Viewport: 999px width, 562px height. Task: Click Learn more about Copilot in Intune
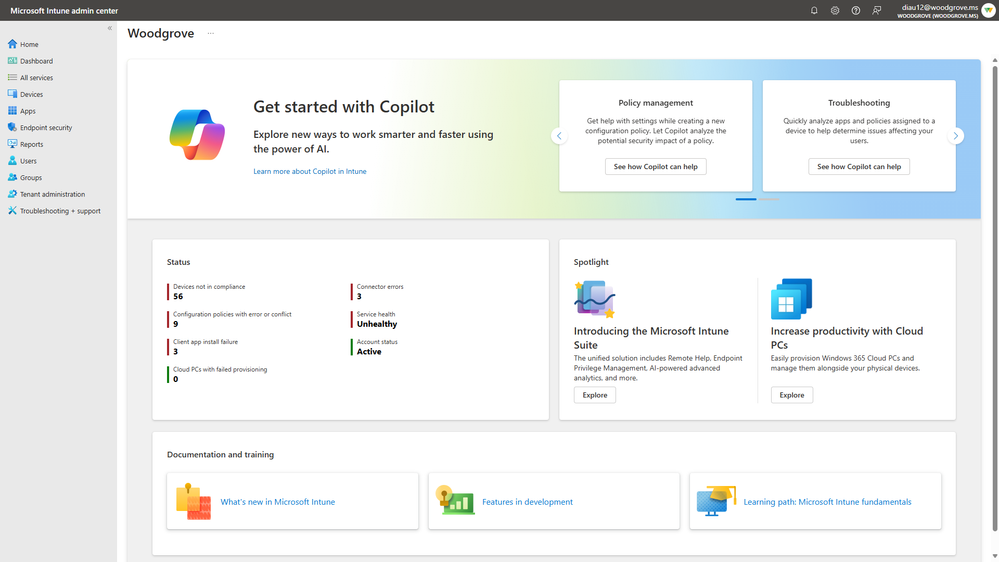310,171
